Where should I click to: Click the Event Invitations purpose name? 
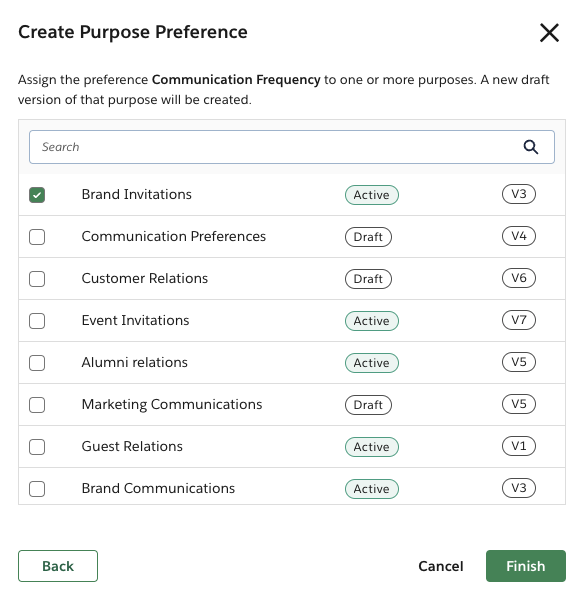click(135, 320)
